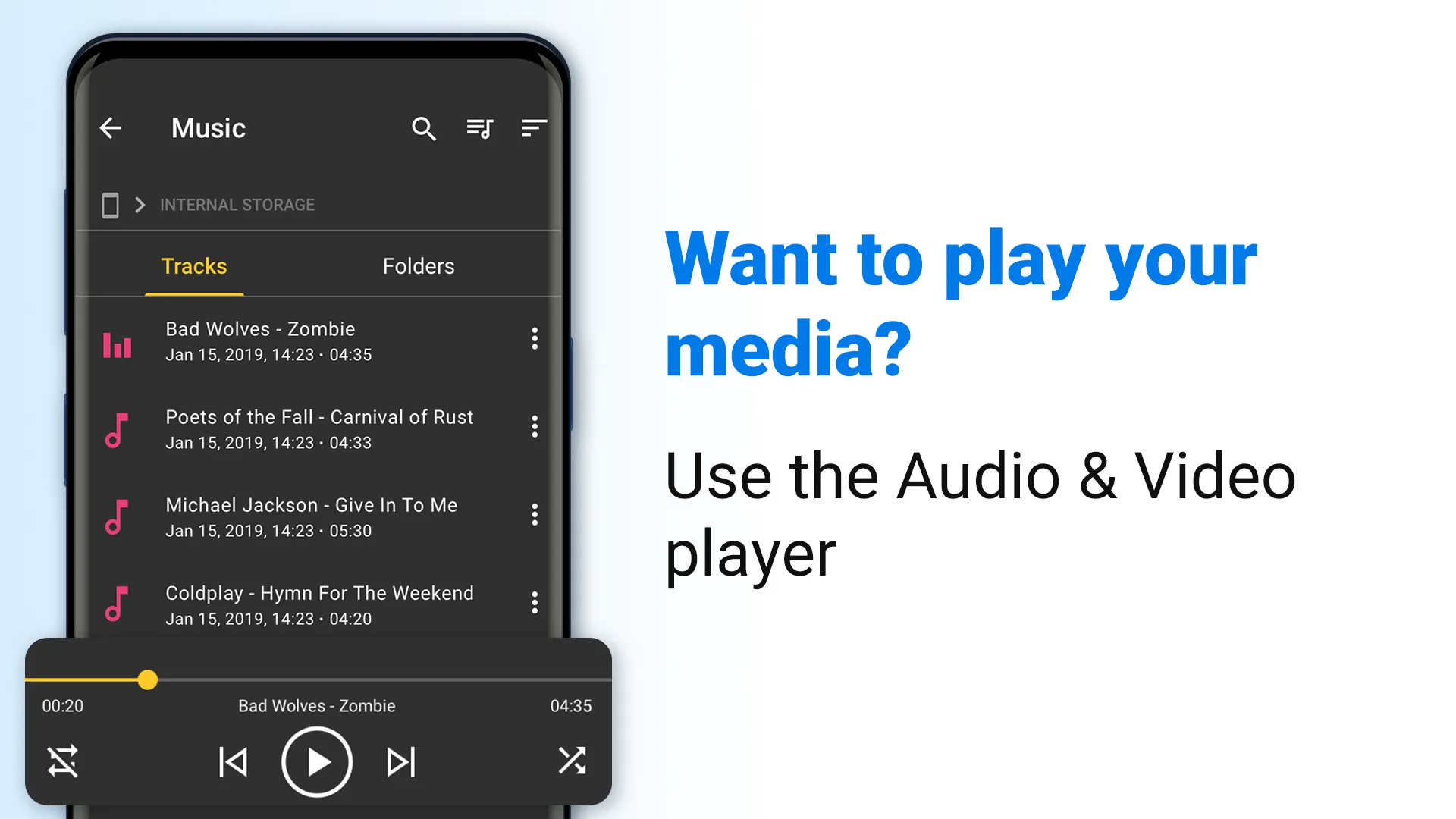Click the sort/filter icon in toolbar
The width and height of the screenshot is (1456, 819).
pos(535,128)
